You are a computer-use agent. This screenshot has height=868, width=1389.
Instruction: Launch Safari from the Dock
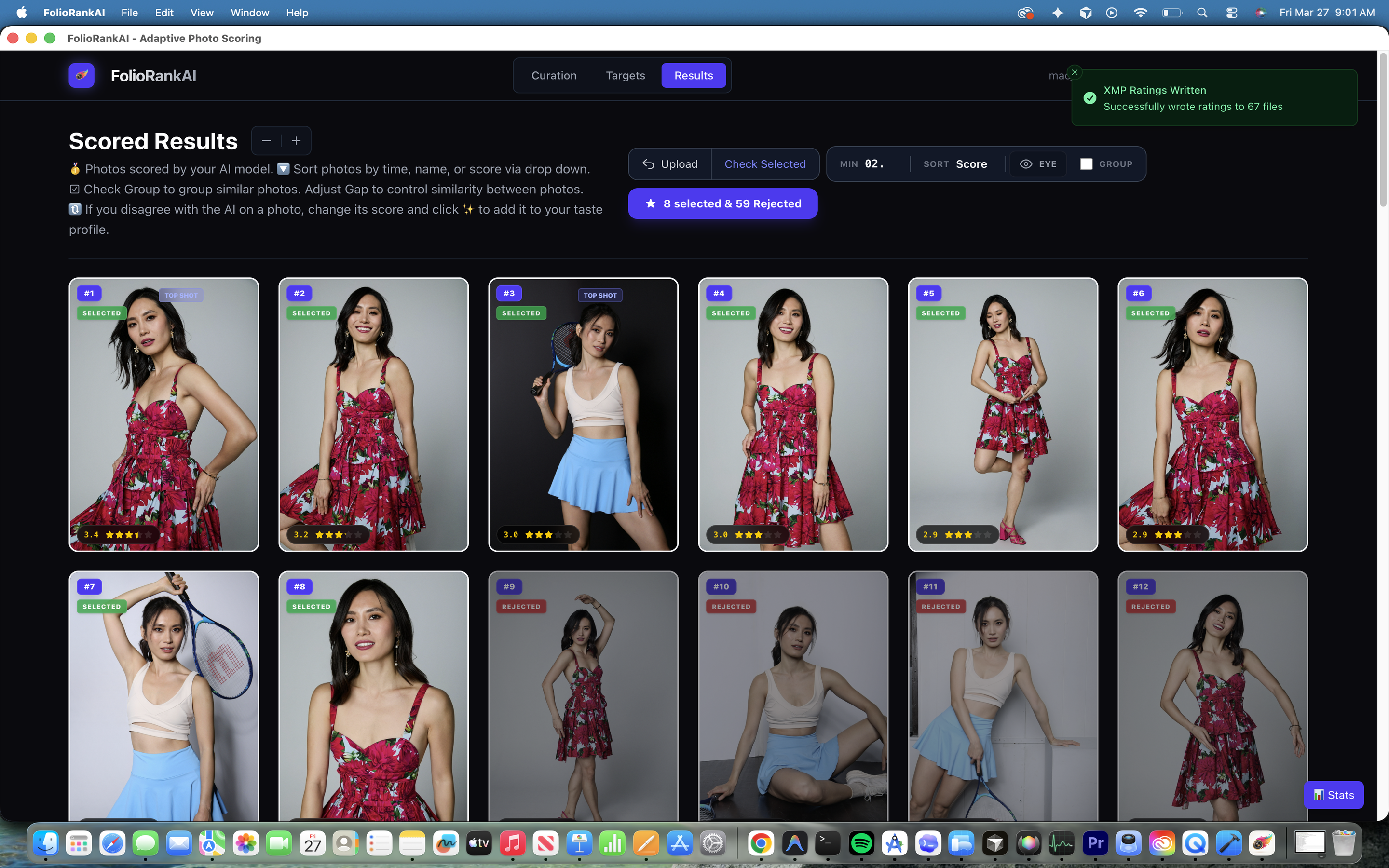112,843
